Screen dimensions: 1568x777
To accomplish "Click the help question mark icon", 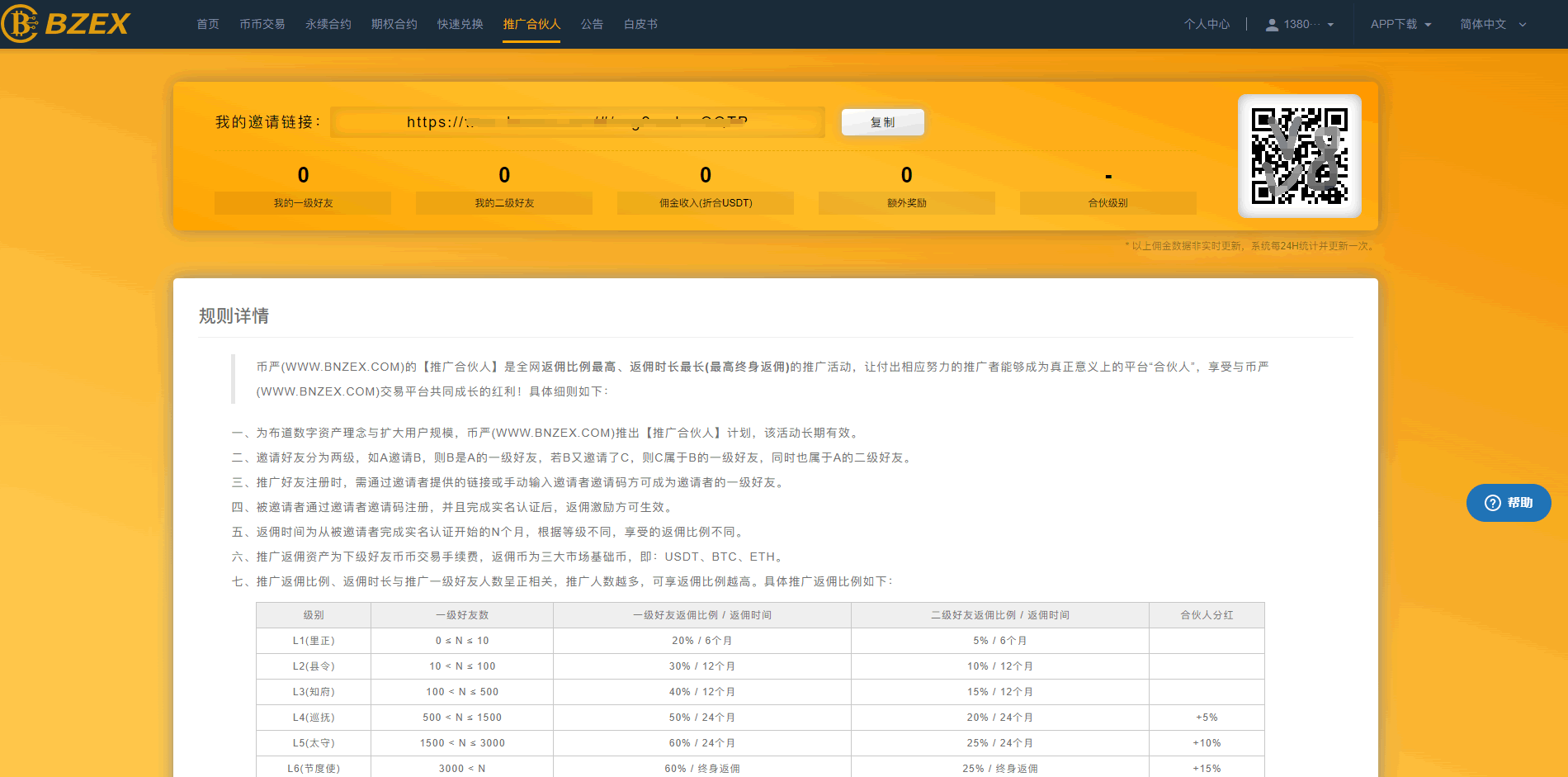I will [1492, 503].
